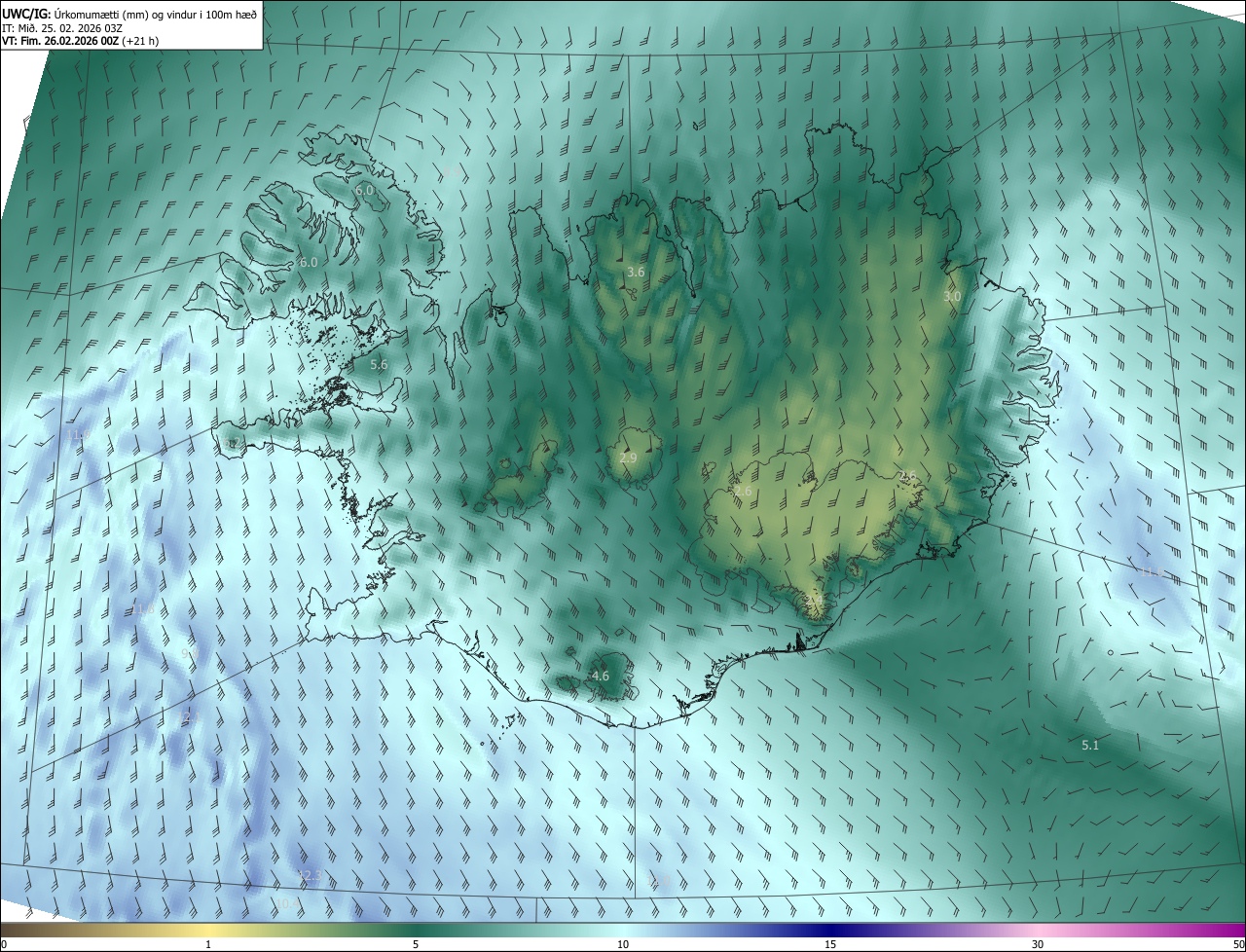The image size is (1246, 952).
Task: Click the "1" tick on the color scale
Action: coord(208,944)
